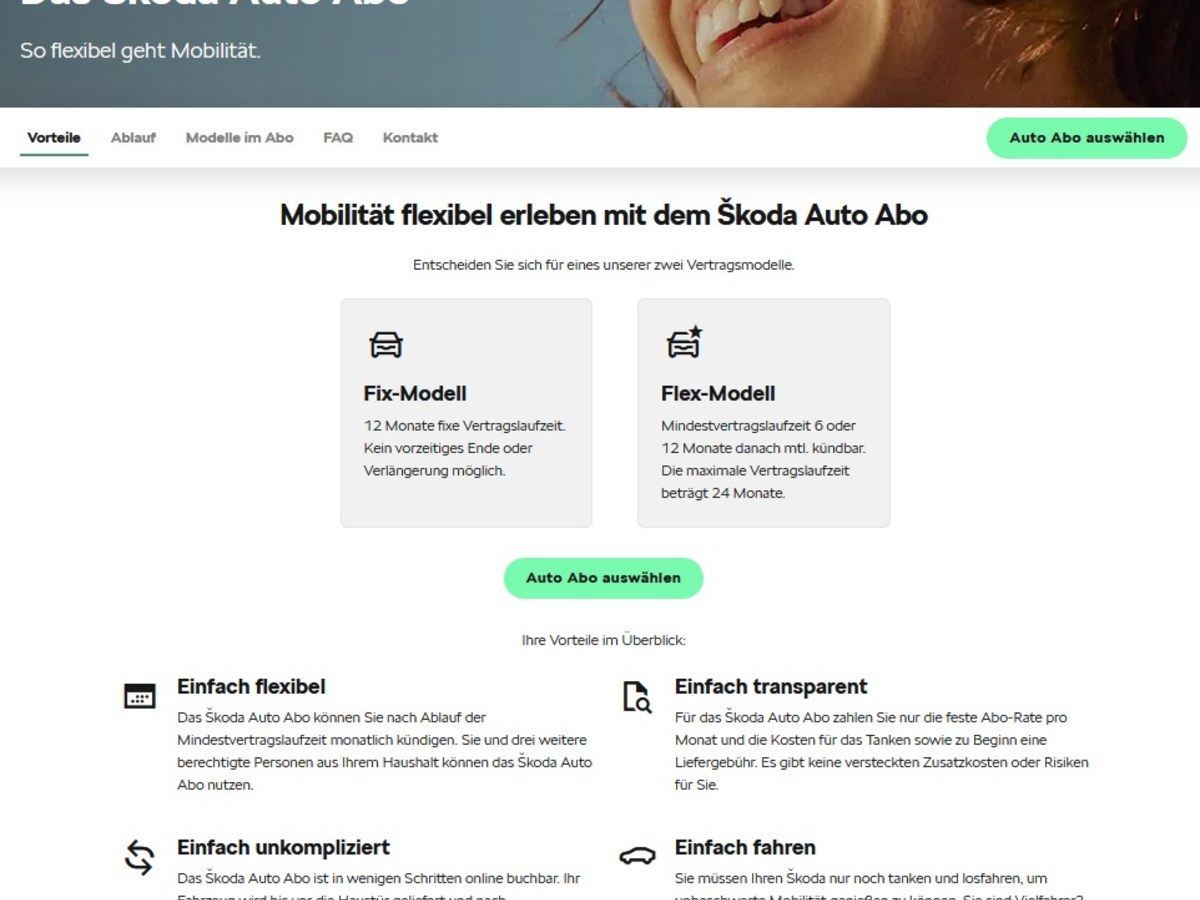This screenshot has width=1200, height=900.
Task: Click the car silhouette icon beside Einfach fahren
Action: 637,856
